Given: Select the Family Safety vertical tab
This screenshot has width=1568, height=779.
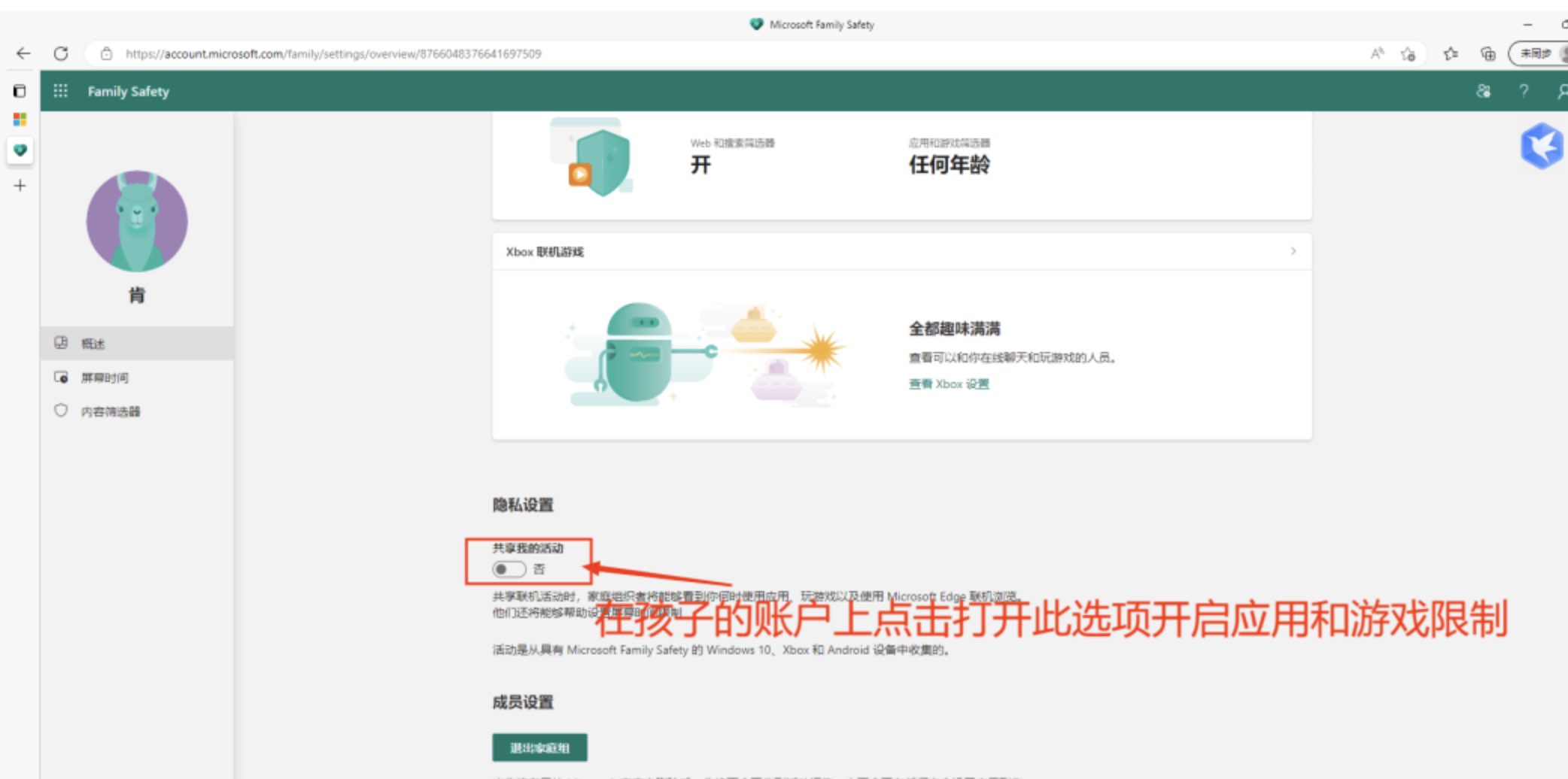Looking at the screenshot, I should [20, 150].
